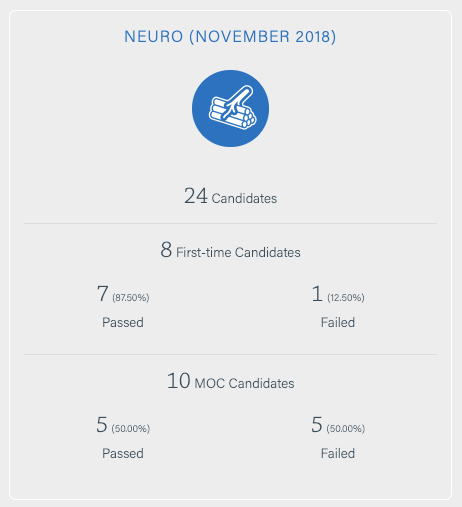Click the 87.50% pass percentage
Viewport: 462px width, 507px height.
131,298
